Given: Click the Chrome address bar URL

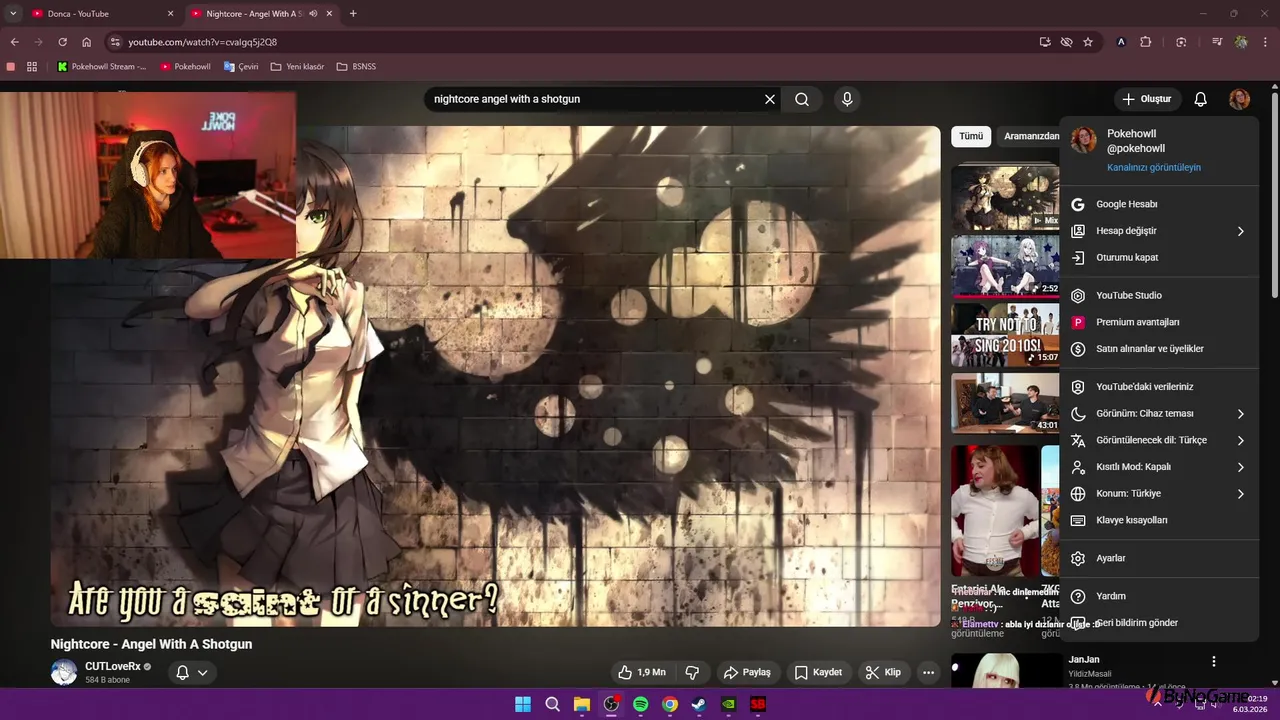Looking at the screenshot, I should 203,42.
